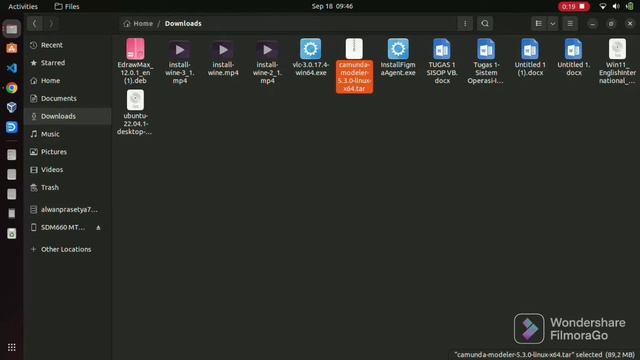Open Other Locations in sidebar

[x=67, y=249]
